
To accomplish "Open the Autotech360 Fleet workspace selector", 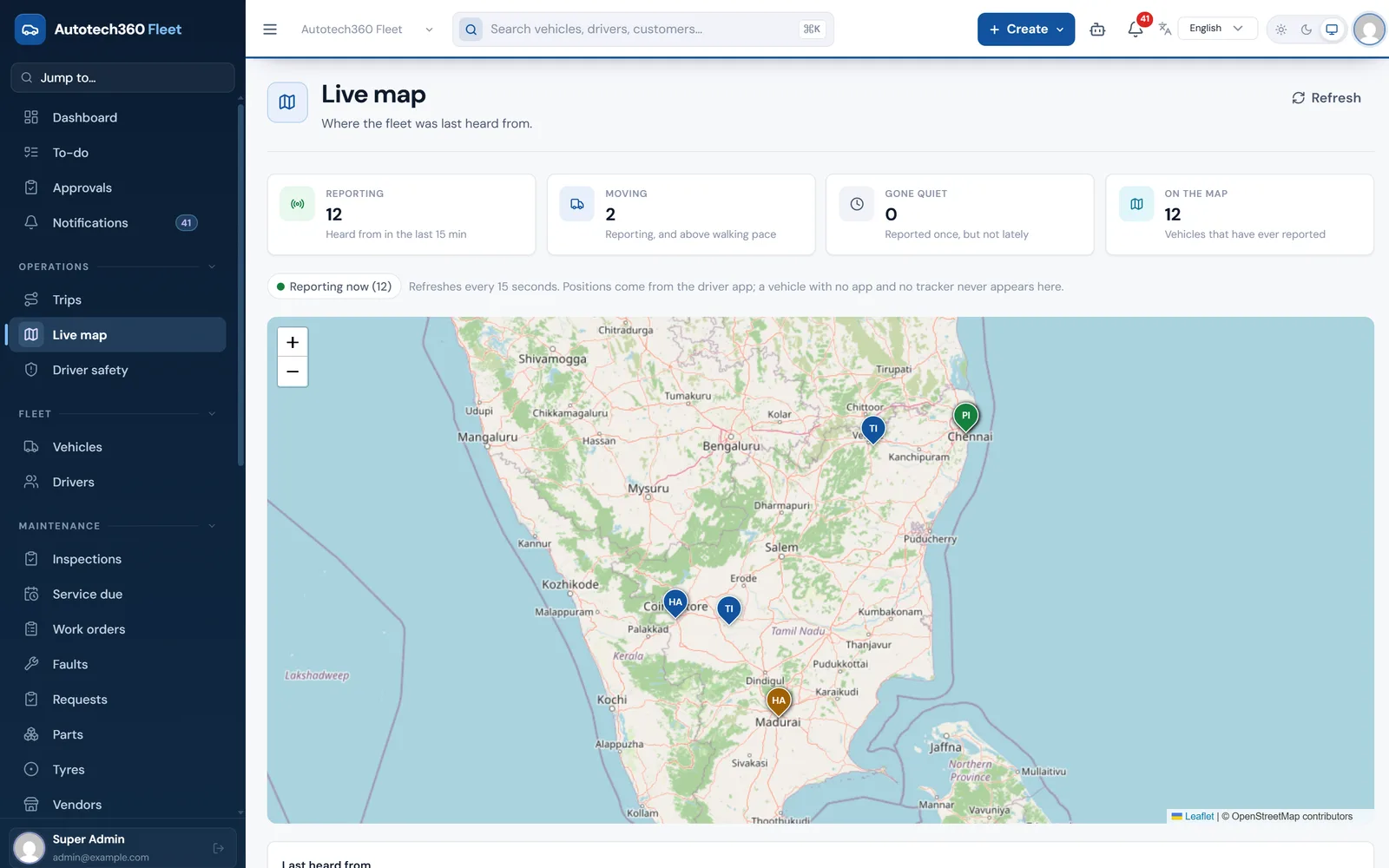I will click(367, 30).
